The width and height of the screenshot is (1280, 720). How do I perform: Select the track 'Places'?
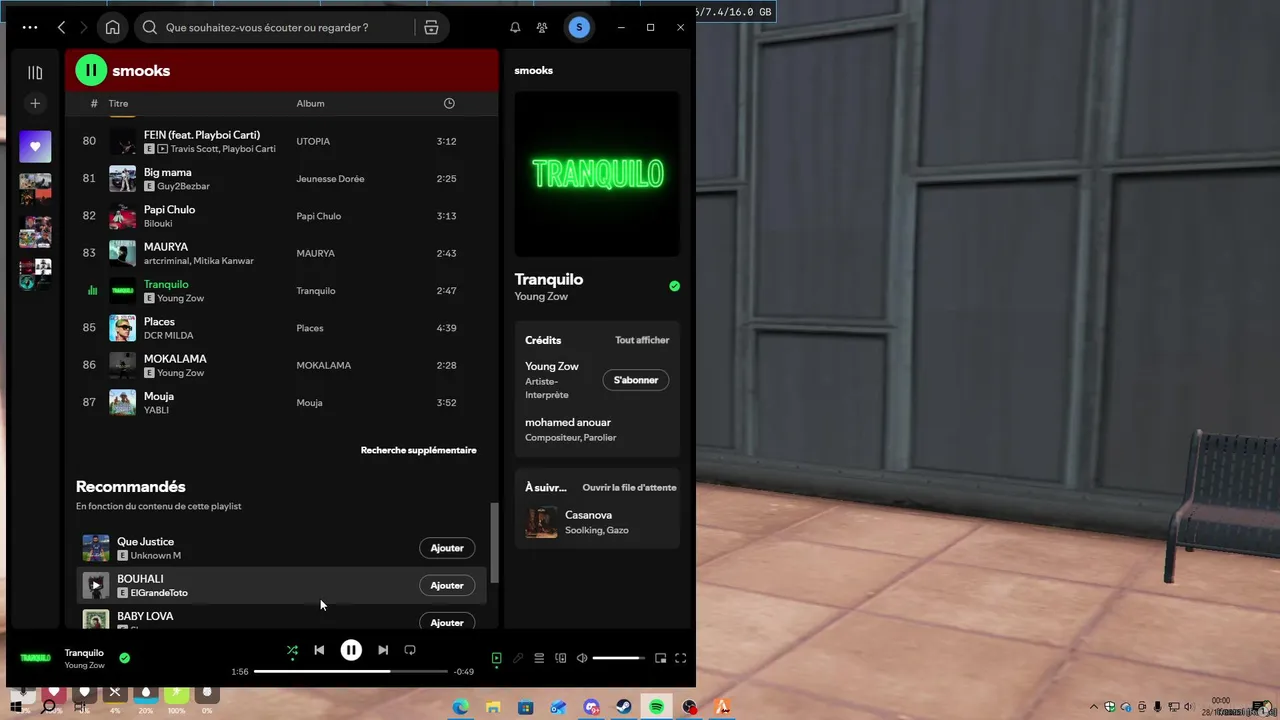159,321
